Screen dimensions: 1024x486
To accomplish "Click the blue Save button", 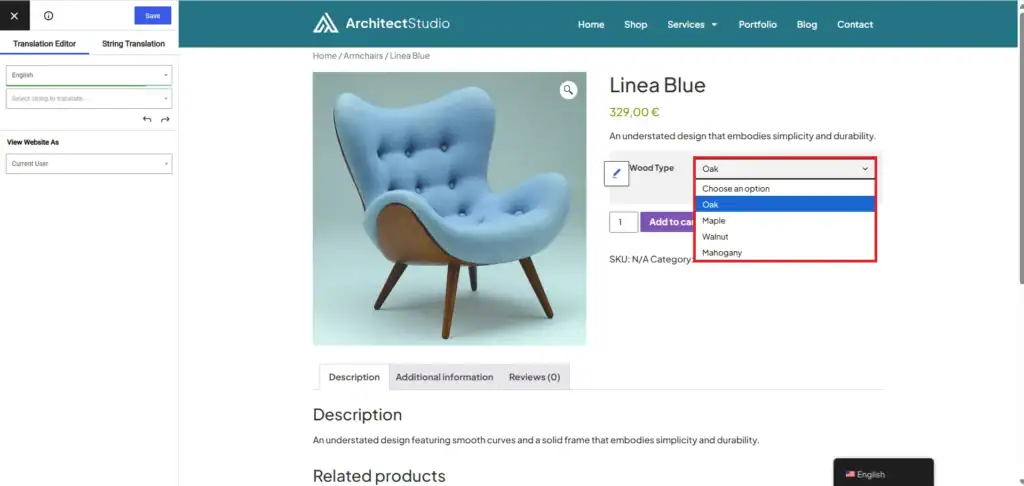I will pos(153,16).
